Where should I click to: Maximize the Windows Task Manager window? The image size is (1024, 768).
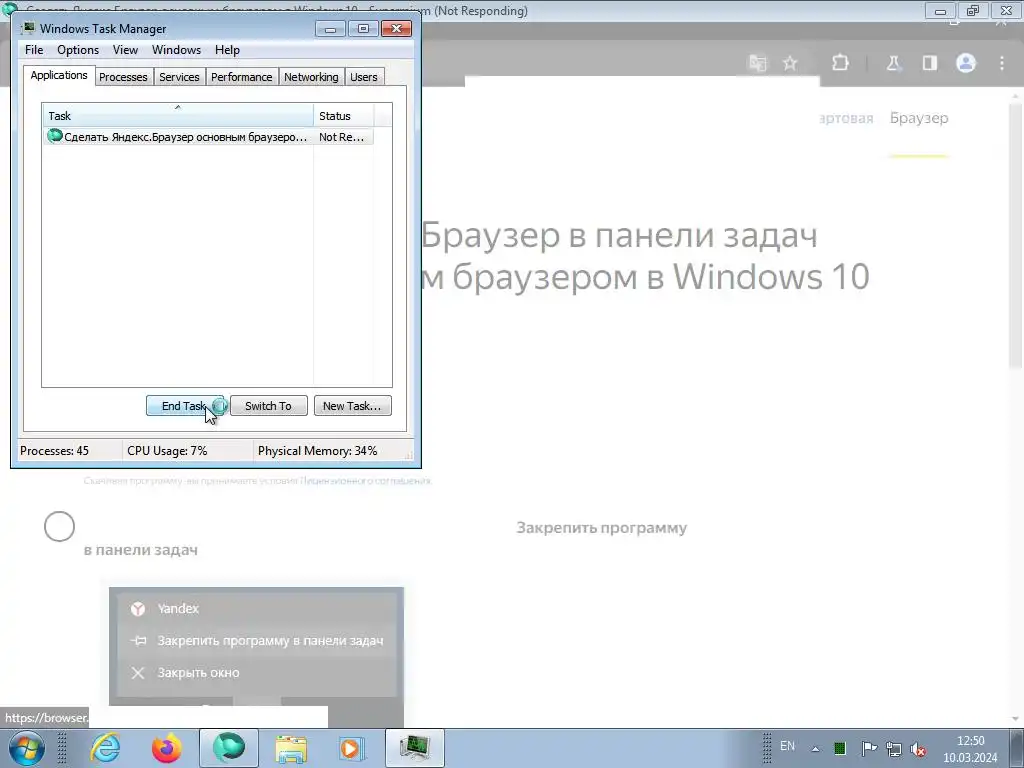pos(363,29)
